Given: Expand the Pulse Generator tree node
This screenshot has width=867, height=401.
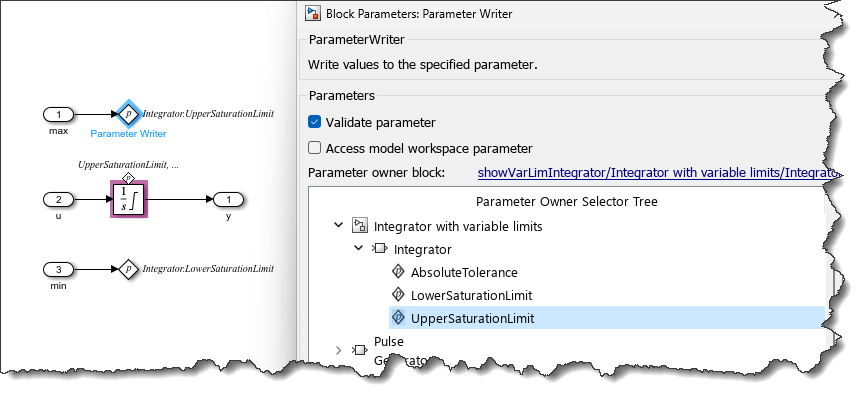Looking at the screenshot, I should (339, 350).
